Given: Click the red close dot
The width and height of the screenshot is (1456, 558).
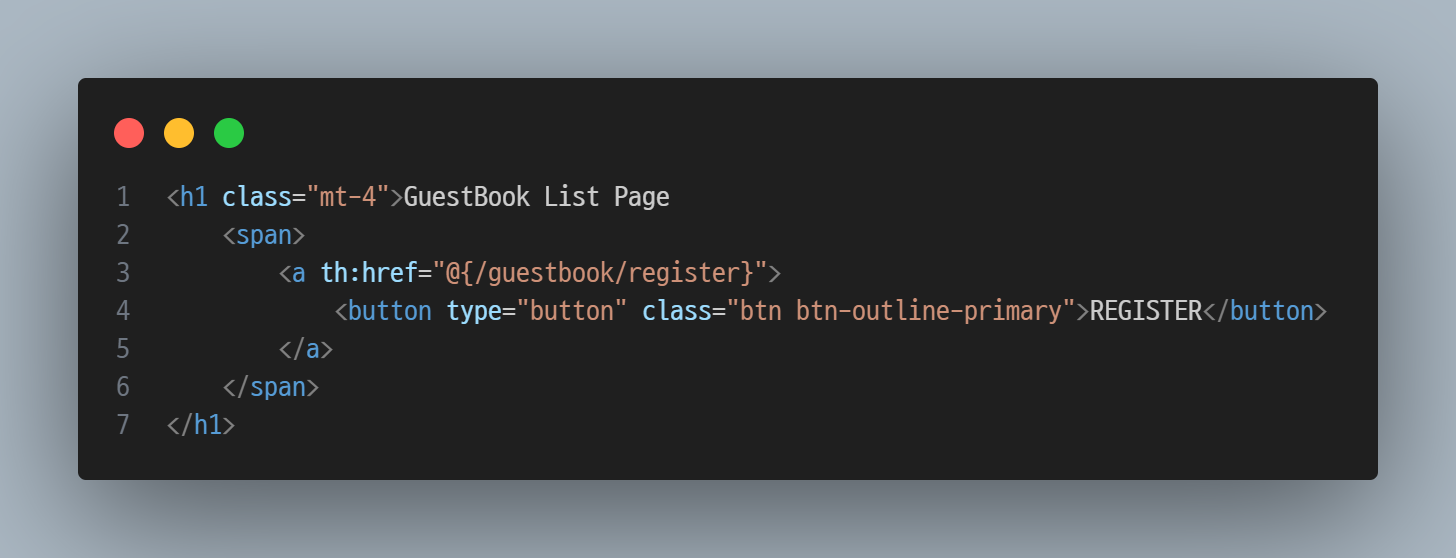Looking at the screenshot, I should [x=129, y=133].
